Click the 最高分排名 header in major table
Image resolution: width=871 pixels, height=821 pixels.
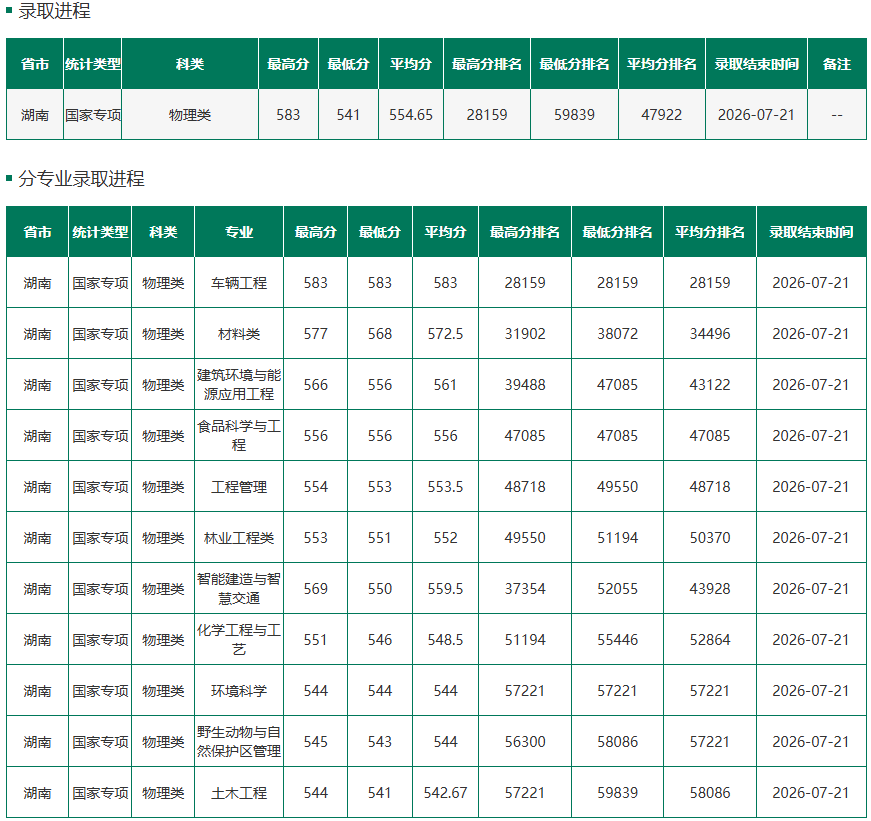[525, 232]
